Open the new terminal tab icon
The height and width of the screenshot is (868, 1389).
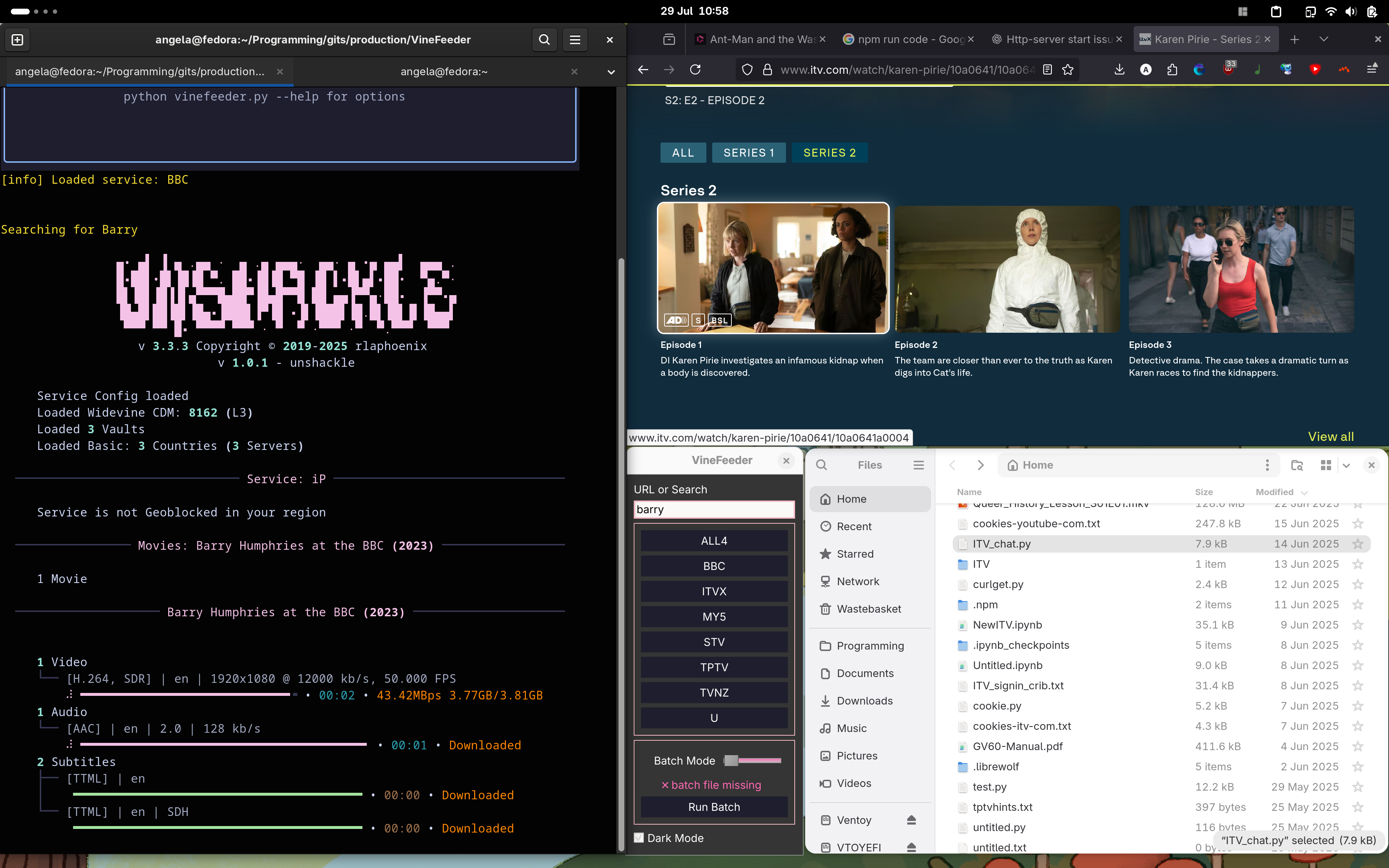click(x=17, y=40)
